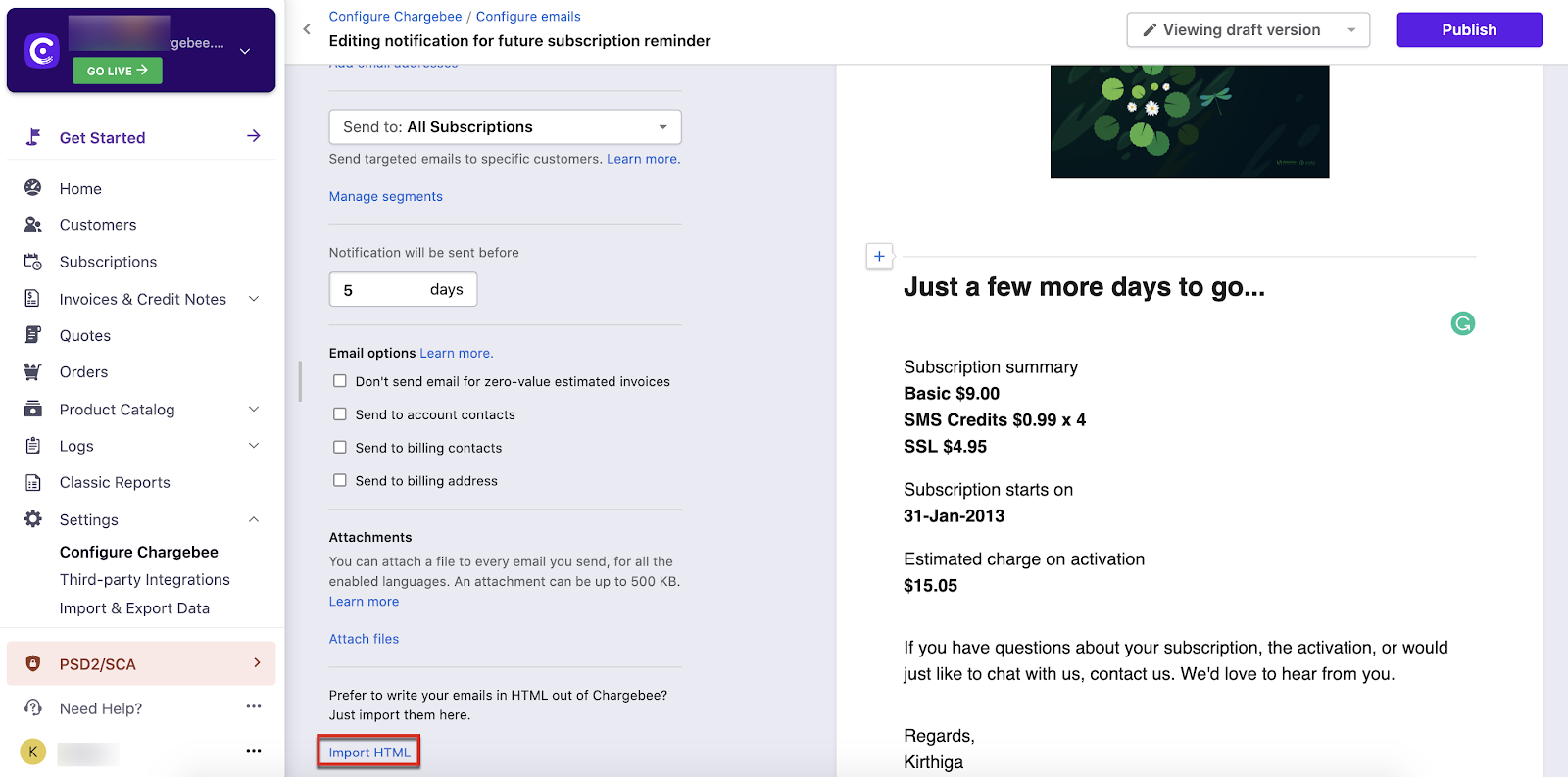Viewport: 1568px width, 777px height.
Task: Click the plus icon to add email block
Action: 879,257
